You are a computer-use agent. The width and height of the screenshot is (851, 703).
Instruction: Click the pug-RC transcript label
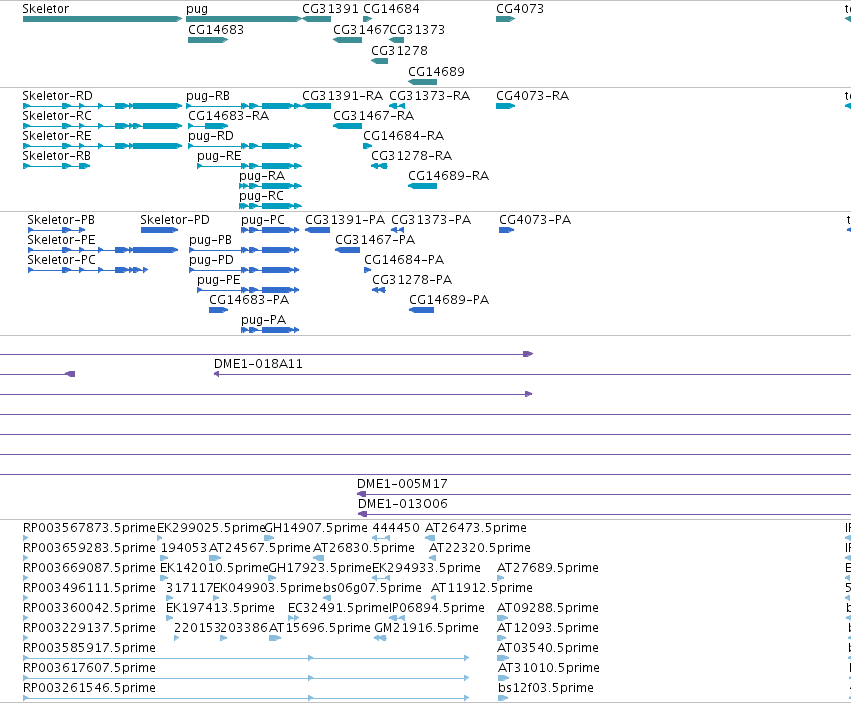[x=261, y=196]
